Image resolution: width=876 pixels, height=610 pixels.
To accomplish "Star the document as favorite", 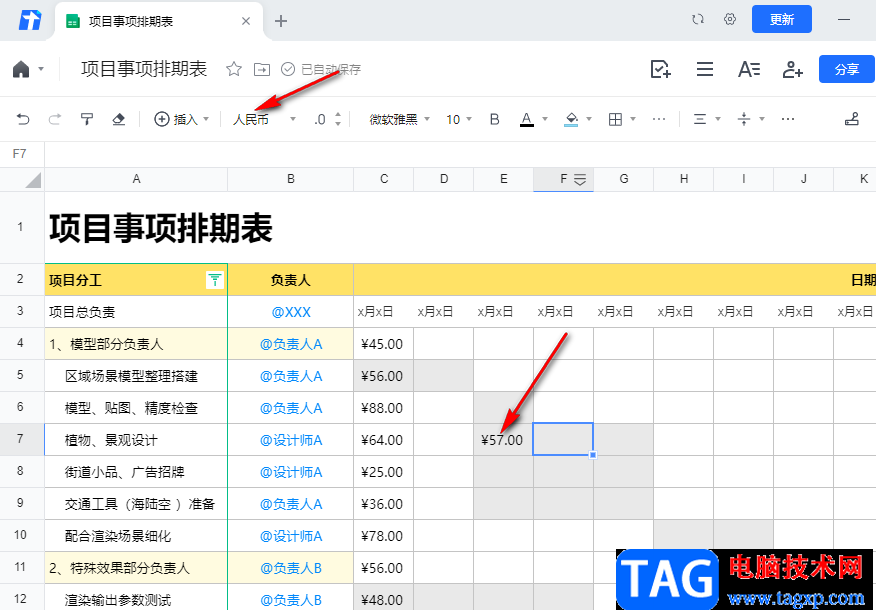I will coord(234,69).
